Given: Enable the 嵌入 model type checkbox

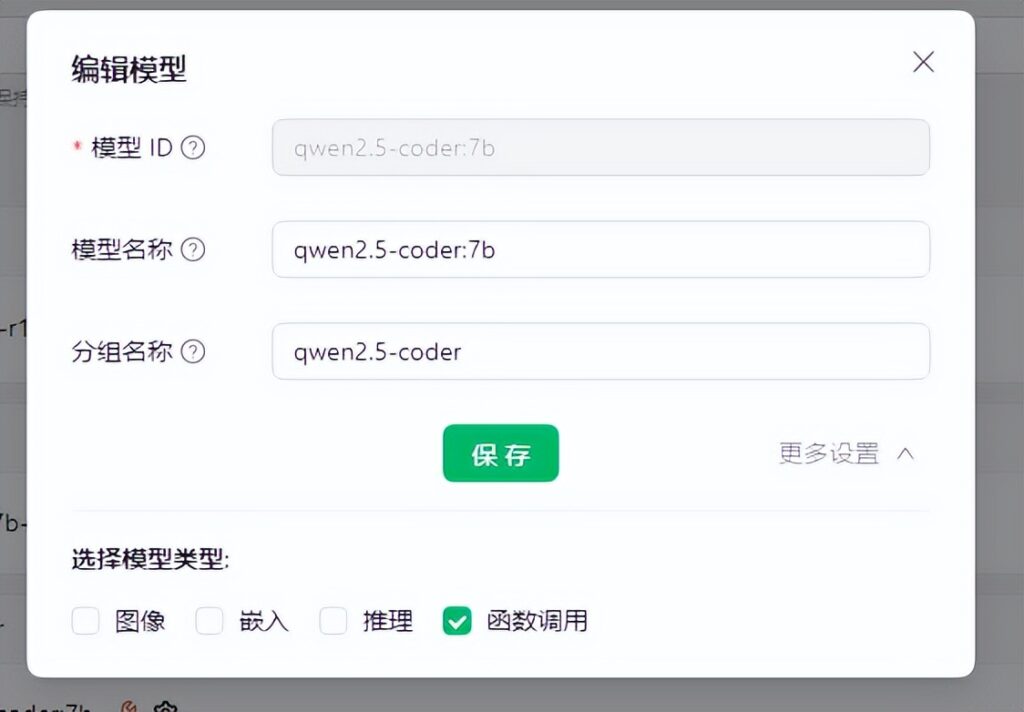Looking at the screenshot, I should pos(209,621).
